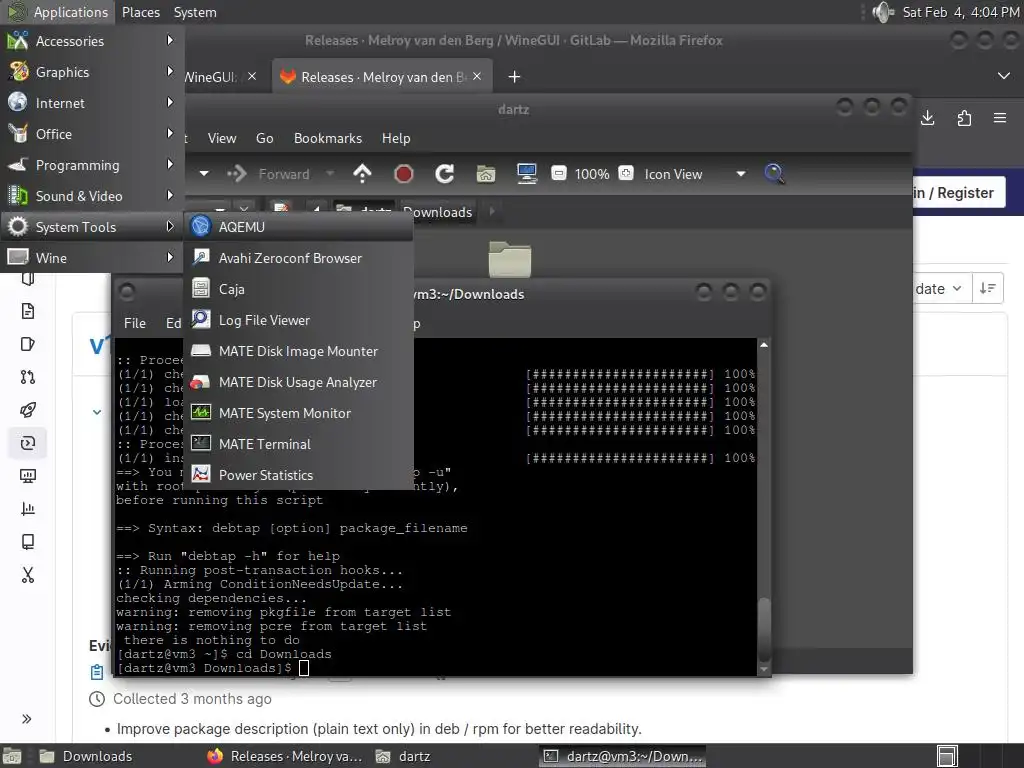Click GitLab sidebar monitor icon
Viewport: 1024px width, 768px height.
tap(27, 475)
